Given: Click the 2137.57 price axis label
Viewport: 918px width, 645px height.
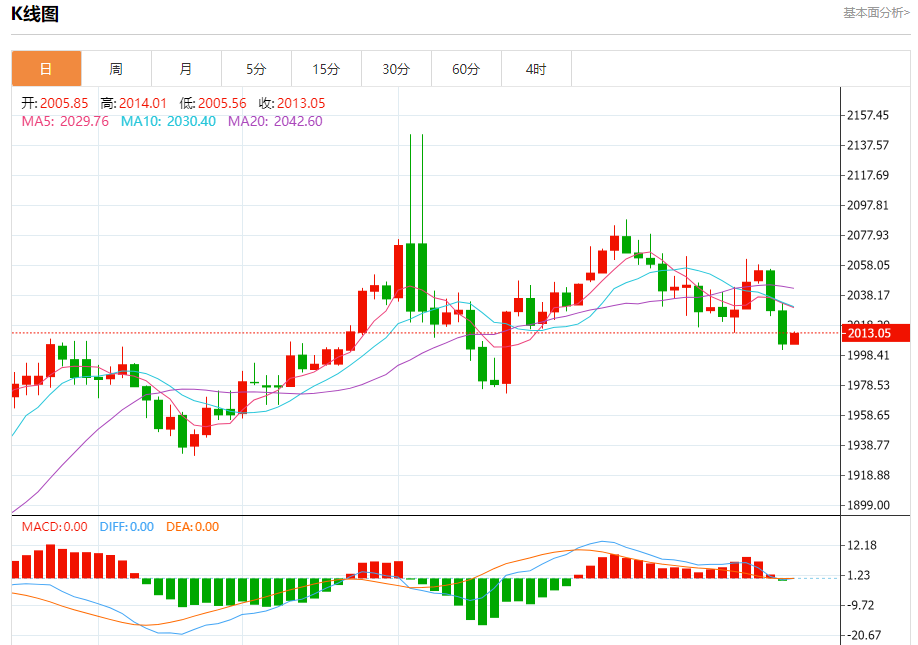Looking at the screenshot, I should [868, 145].
